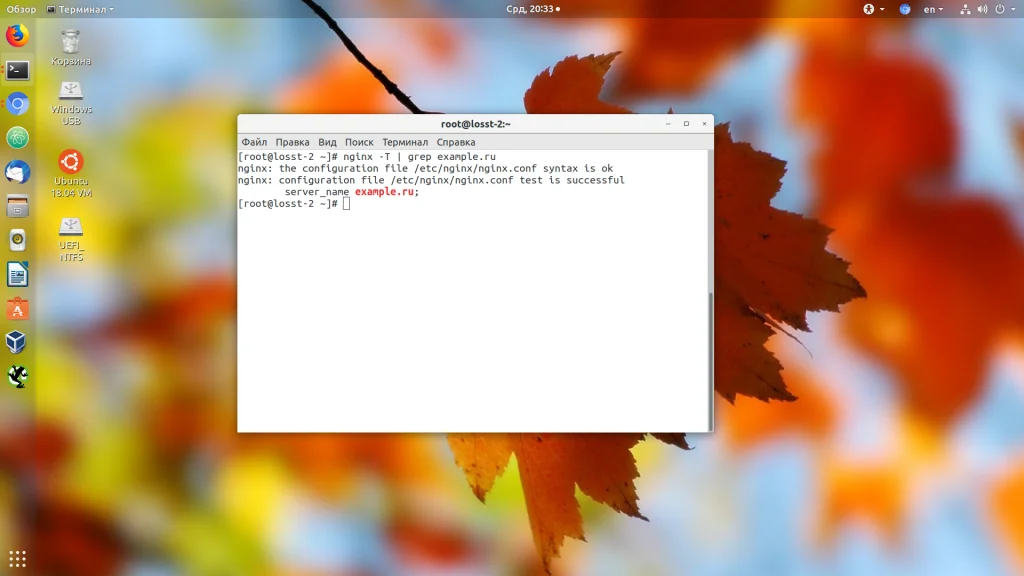Launch the Atom editor dock icon
This screenshot has width=1024, height=576.
(x=18, y=138)
